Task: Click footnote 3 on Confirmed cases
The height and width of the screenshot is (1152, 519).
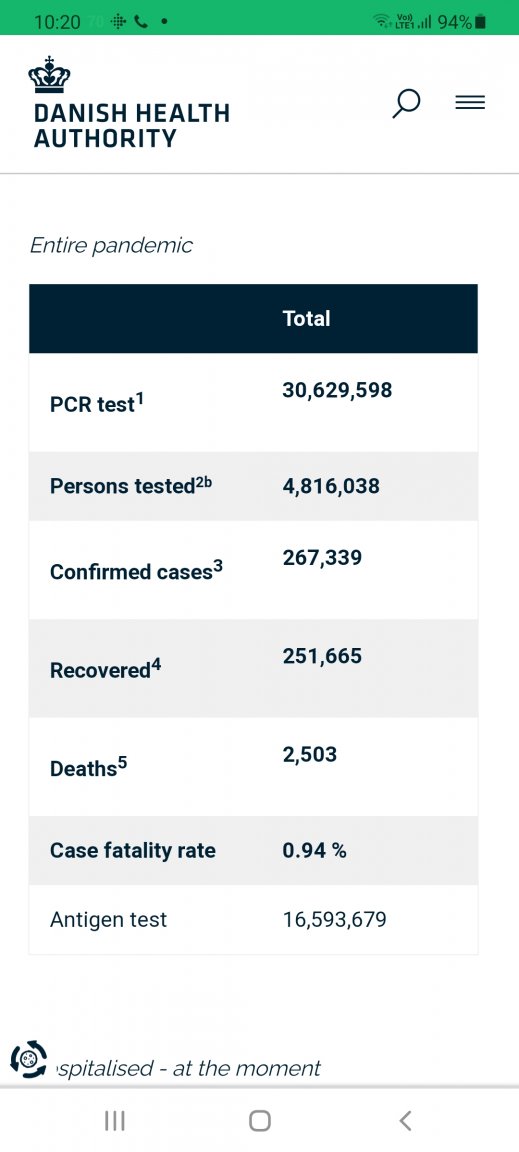Action: click(x=218, y=566)
